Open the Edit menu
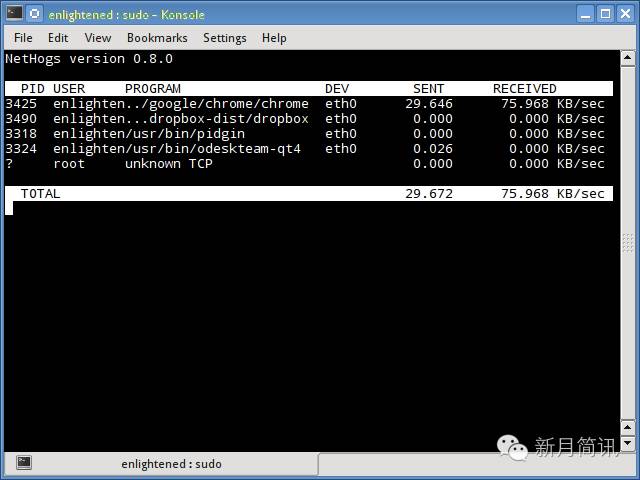The height and width of the screenshot is (480, 640). 58,38
